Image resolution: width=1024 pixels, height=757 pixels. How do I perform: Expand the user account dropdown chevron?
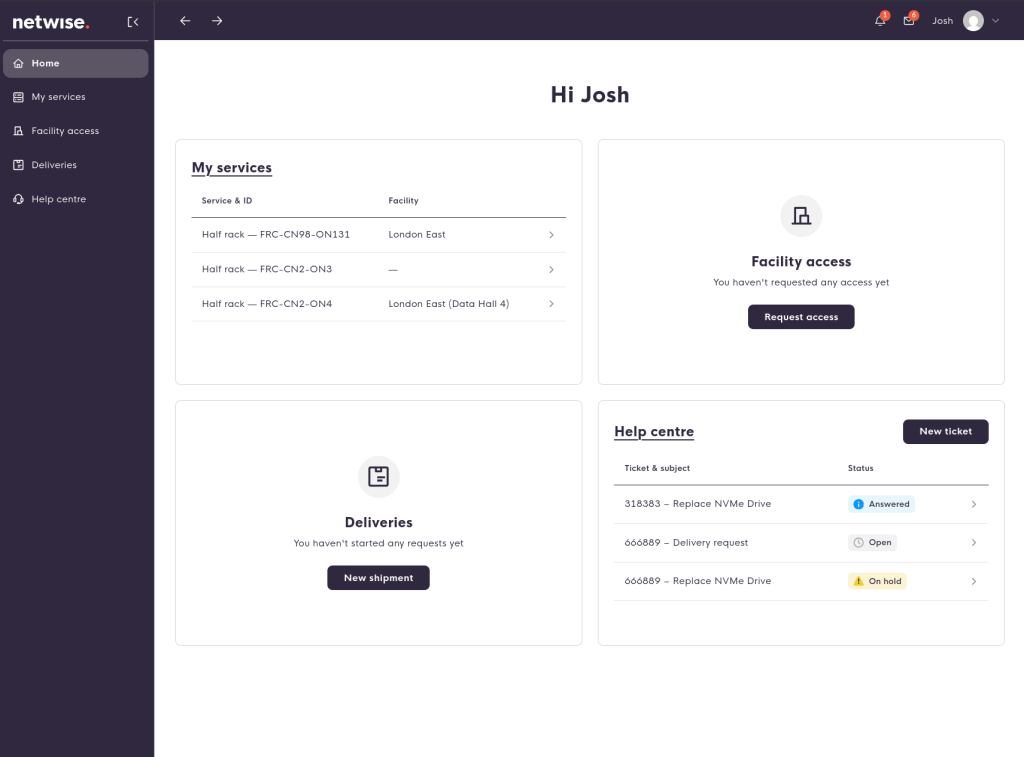point(995,21)
